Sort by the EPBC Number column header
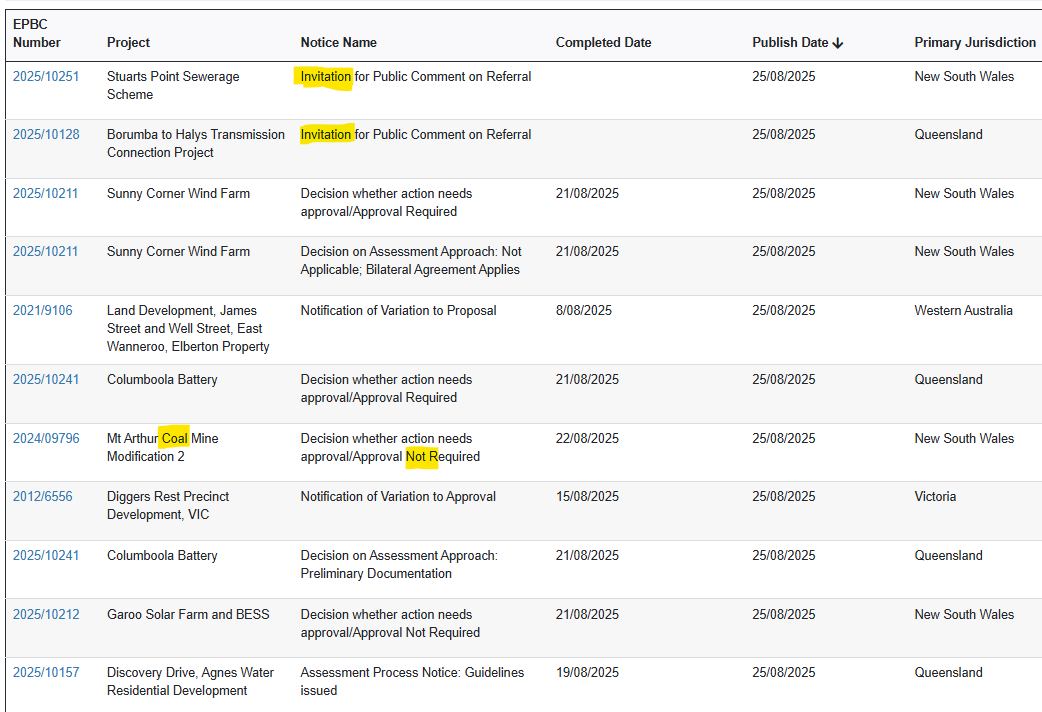 pyautogui.click(x=37, y=33)
